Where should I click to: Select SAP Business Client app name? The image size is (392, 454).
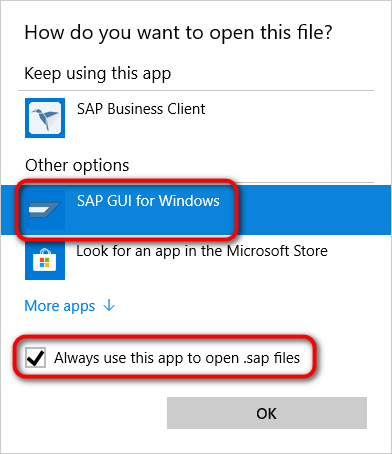click(141, 109)
